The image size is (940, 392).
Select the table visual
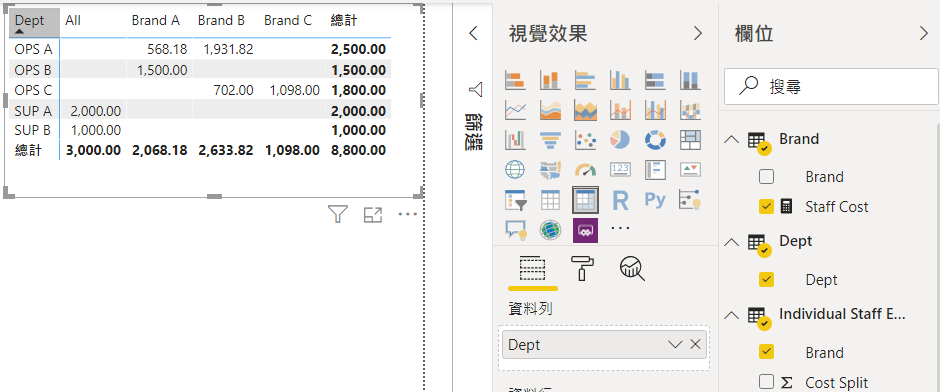[550, 201]
